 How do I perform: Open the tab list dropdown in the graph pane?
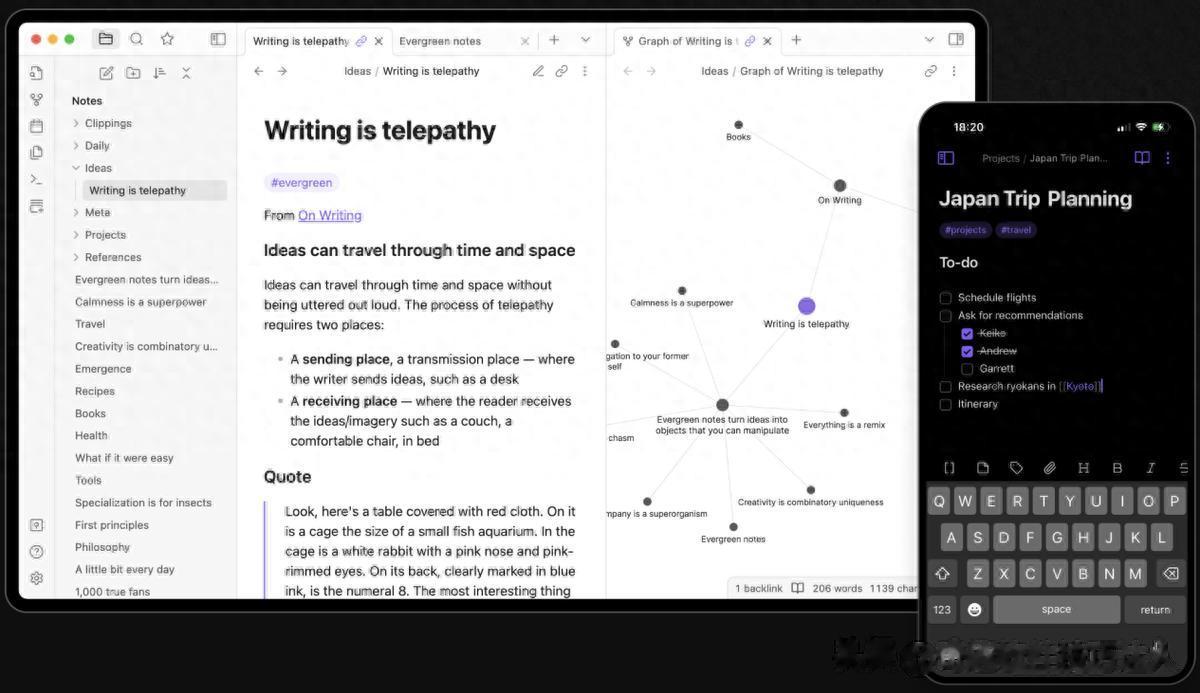(x=929, y=40)
